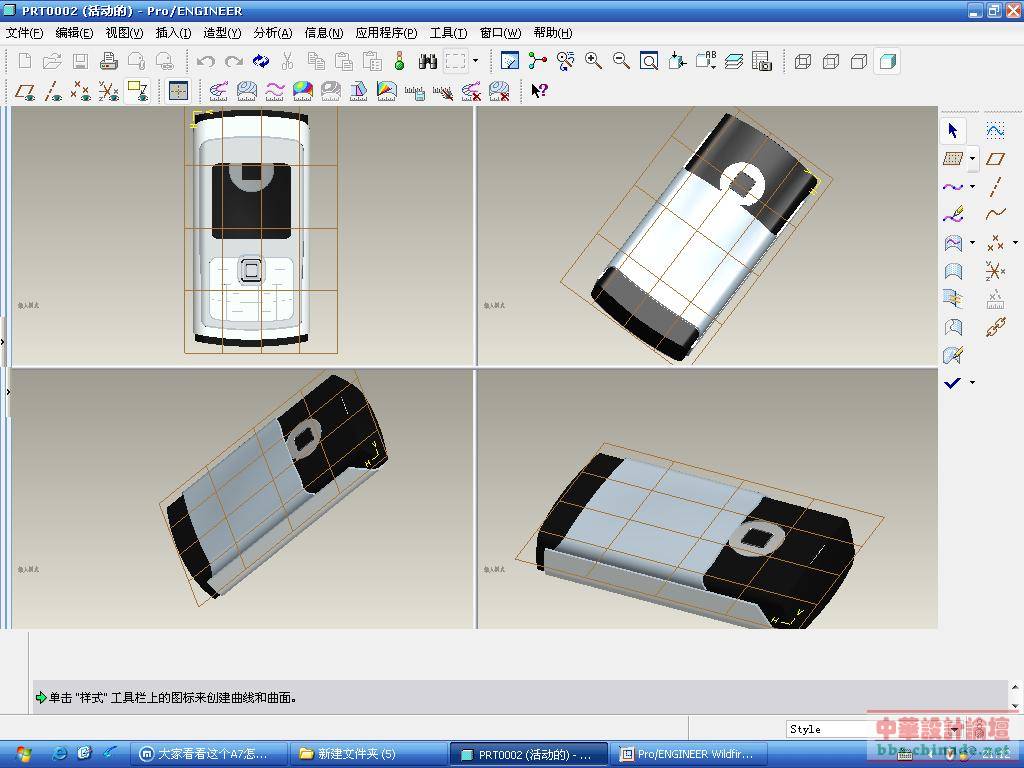
Task: Click the Repaint screen icon
Action: tap(509, 61)
